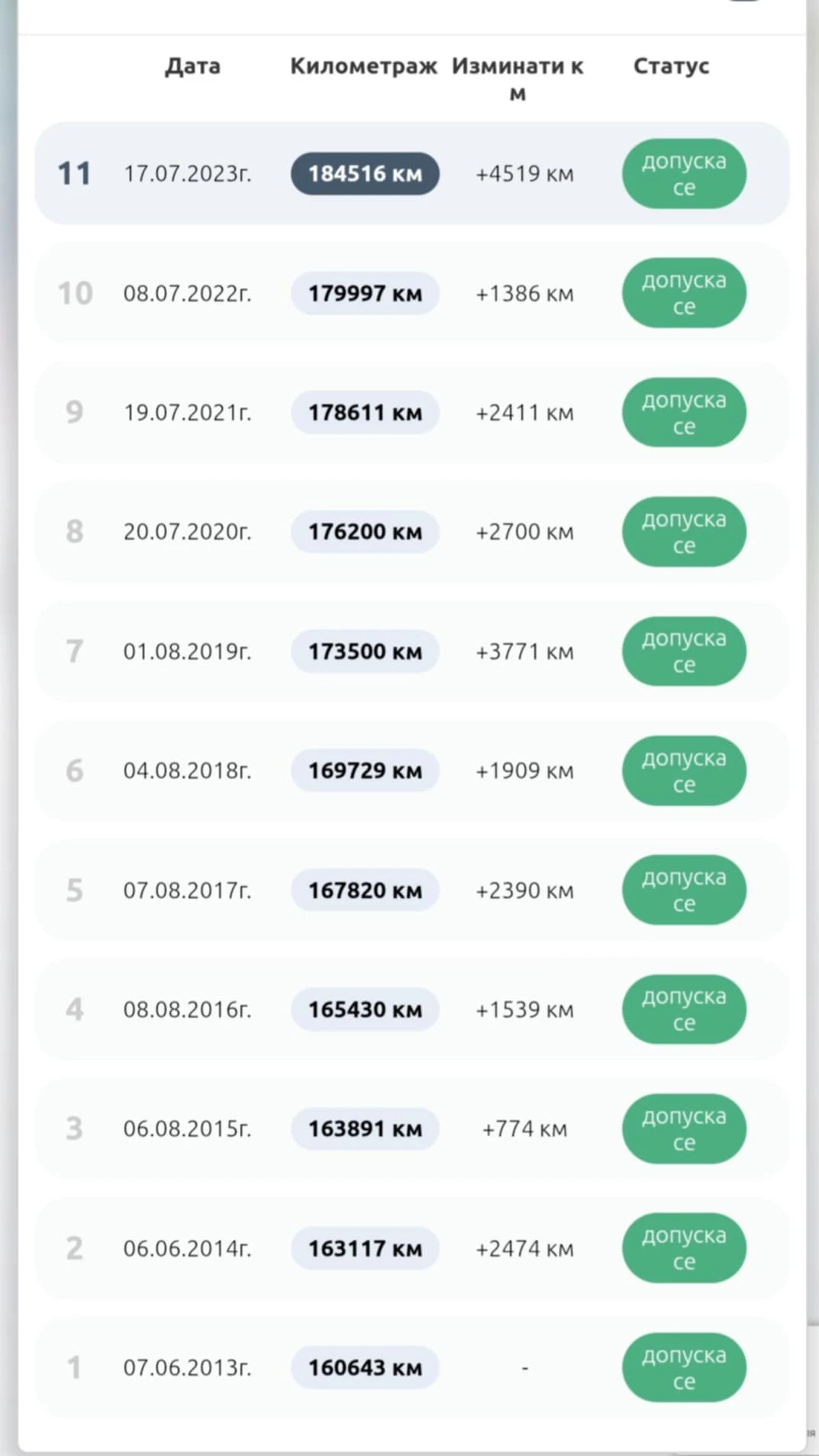Select the status pill for 08.08.2016г.

(684, 1009)
